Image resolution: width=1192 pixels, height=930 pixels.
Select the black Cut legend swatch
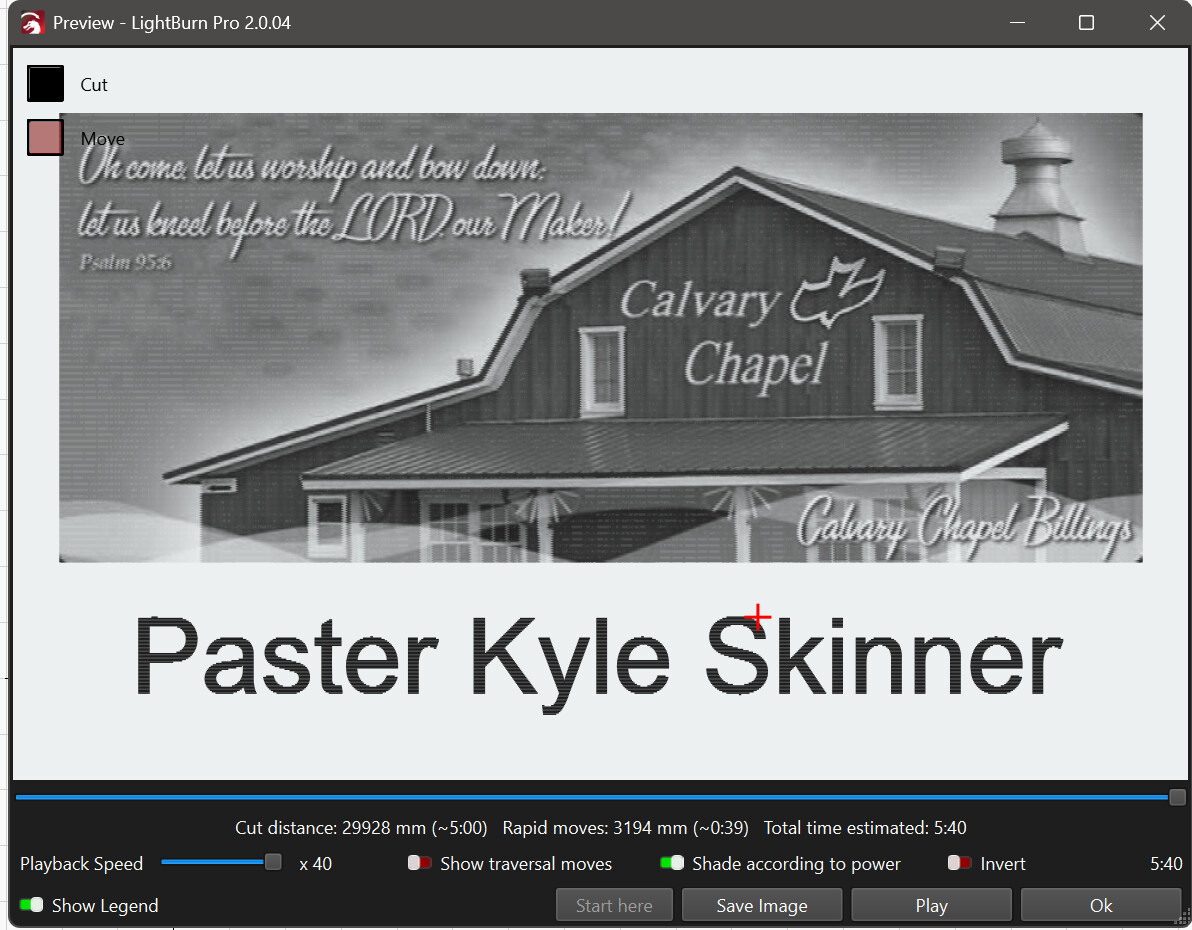(45, 84)
